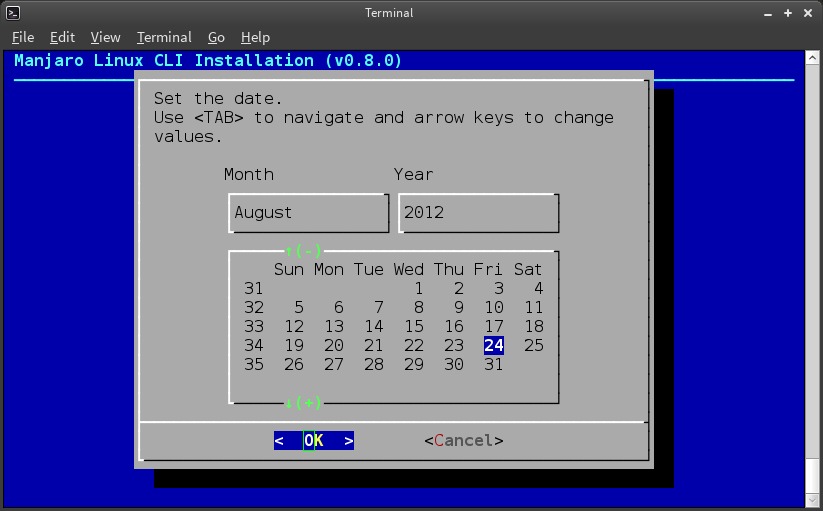Pick day 28 in the calendar
The width and height of the screenshot is (823, 511).
point(374,364)
